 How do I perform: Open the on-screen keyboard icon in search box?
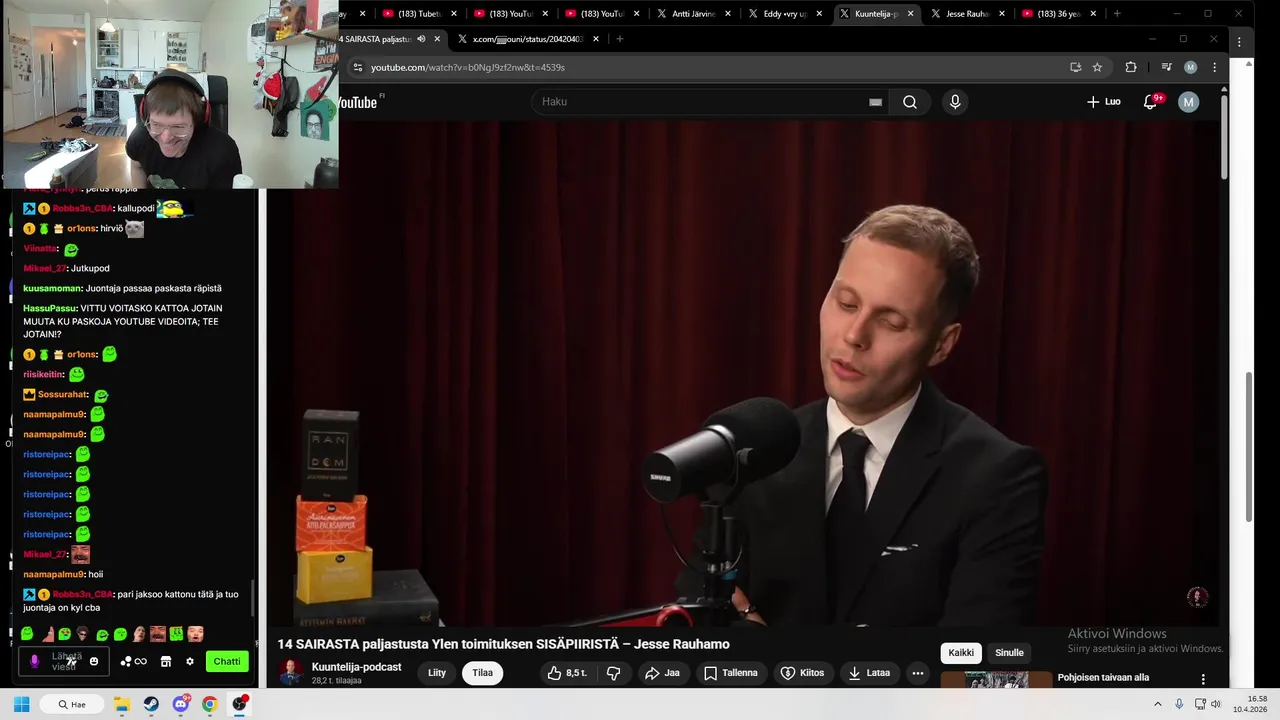[x=875, y=102]
